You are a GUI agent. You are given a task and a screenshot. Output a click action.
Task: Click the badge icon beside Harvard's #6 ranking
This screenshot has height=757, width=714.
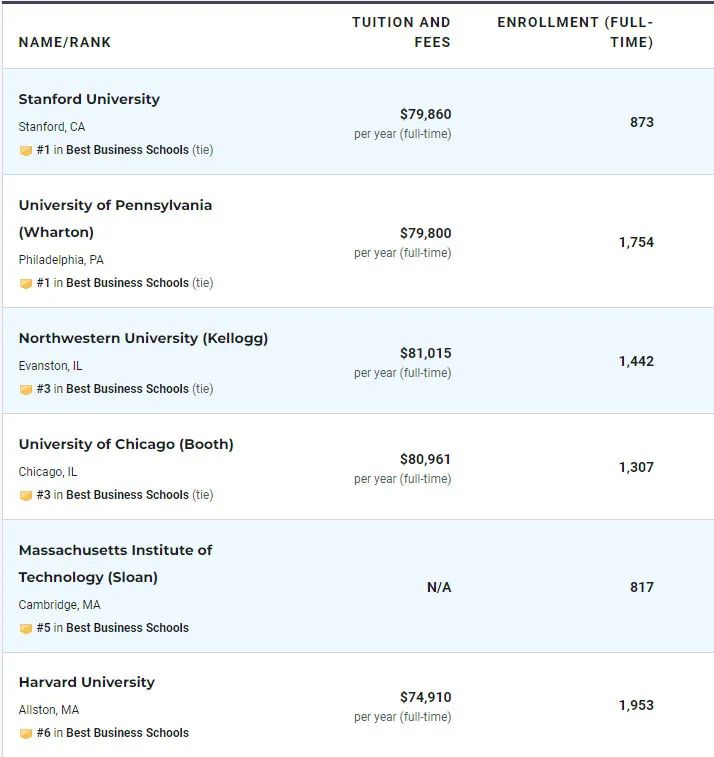click(x=26, y=734)
